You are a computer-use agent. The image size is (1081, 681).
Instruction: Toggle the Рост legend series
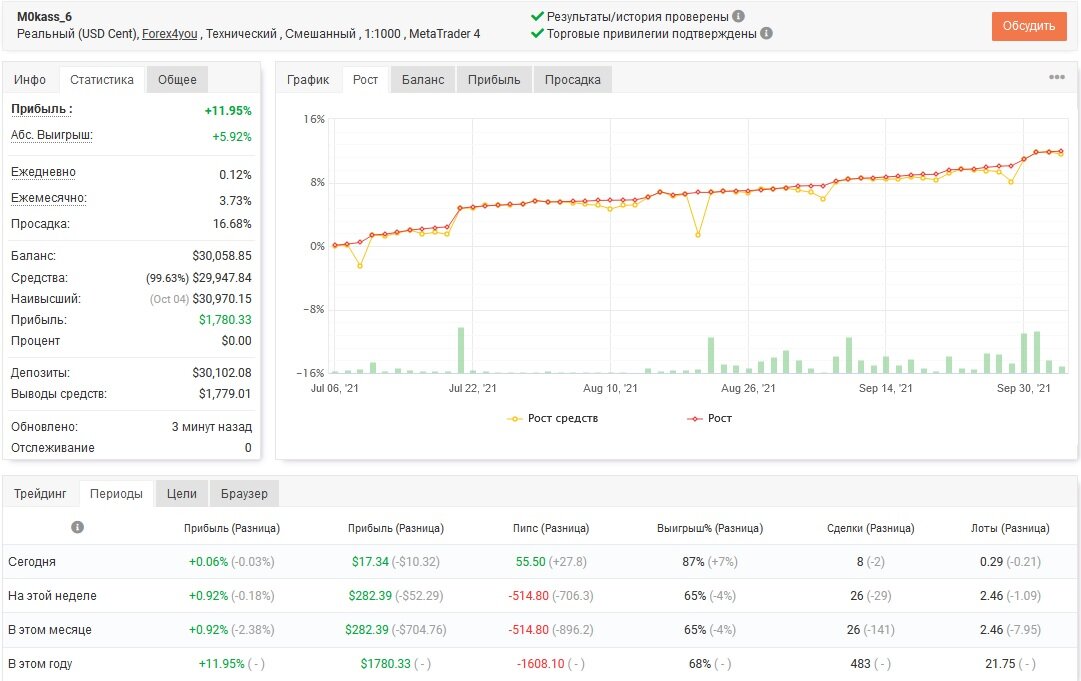(709, 418)
